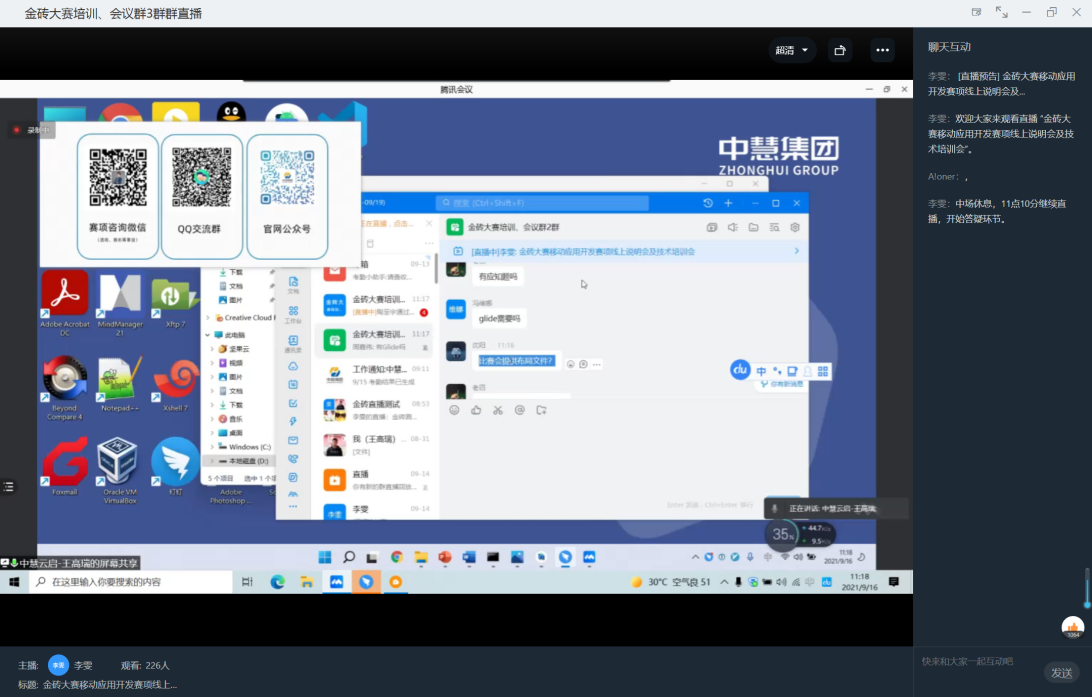Open group settings gear icon
The height and width of the screenshot is (697, 1092).
tap(795, 227)
